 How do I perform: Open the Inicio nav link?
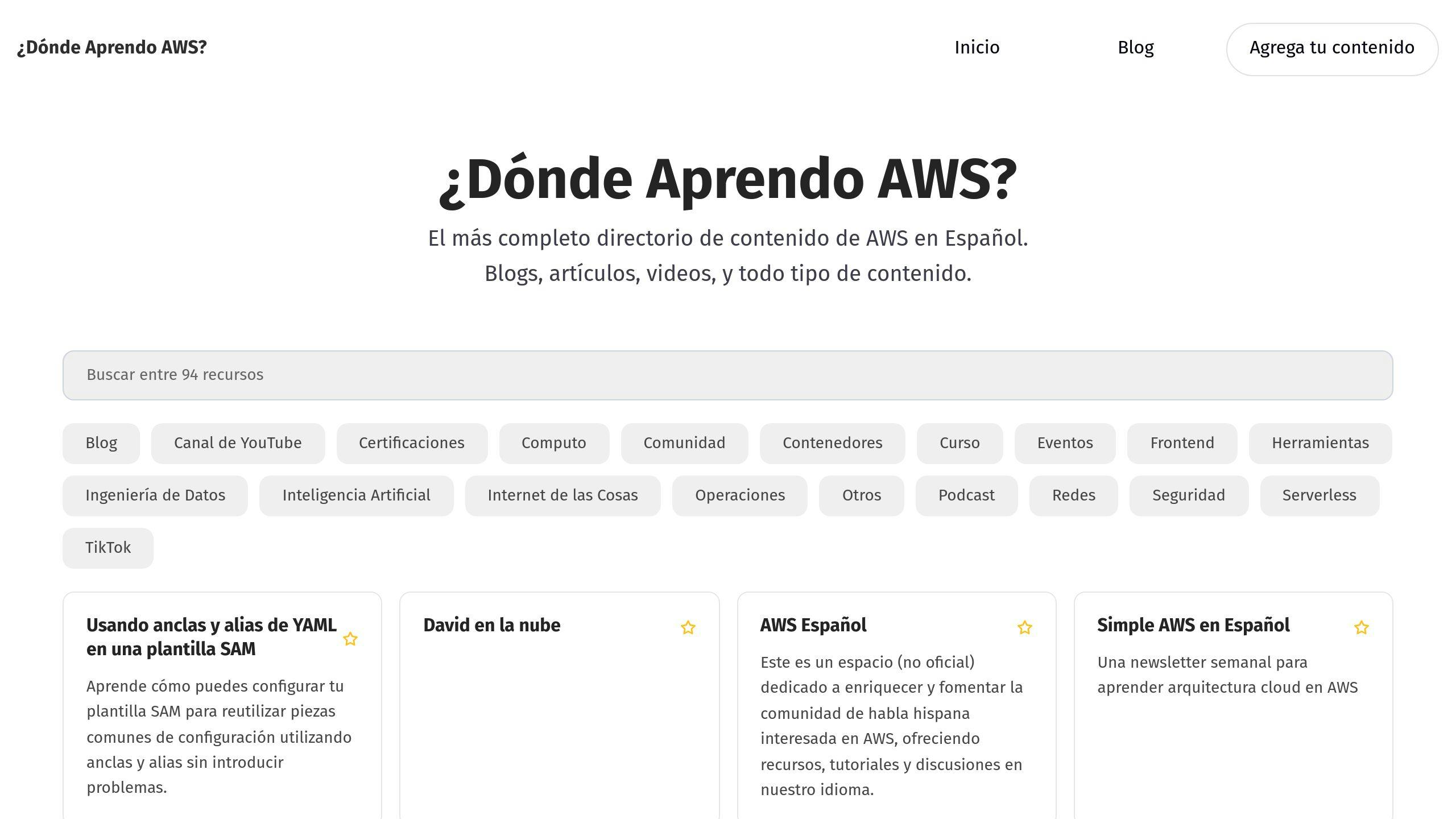coord(977,47)
